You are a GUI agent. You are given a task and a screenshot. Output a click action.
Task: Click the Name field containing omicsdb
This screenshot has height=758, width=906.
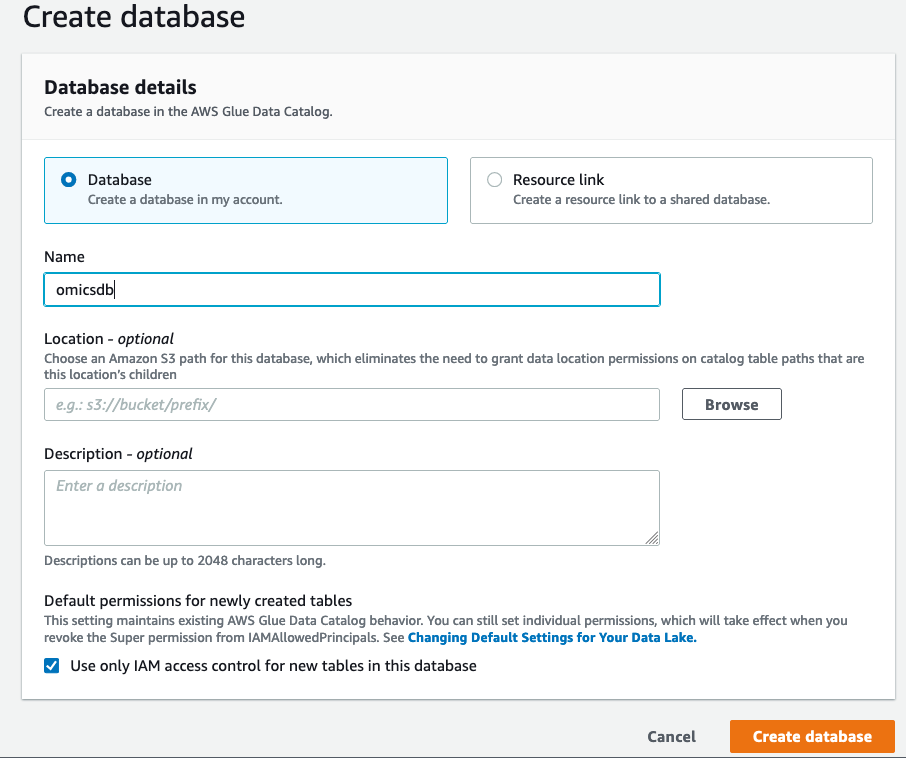coord(351,290)
